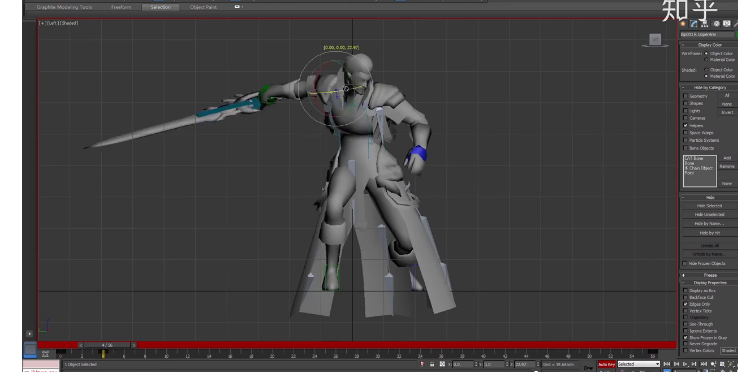Image resolution: width=738 pixels, height=372 pixels.
Task: Click the mini curve editor toggle icon
Action: tap(45, 353)
